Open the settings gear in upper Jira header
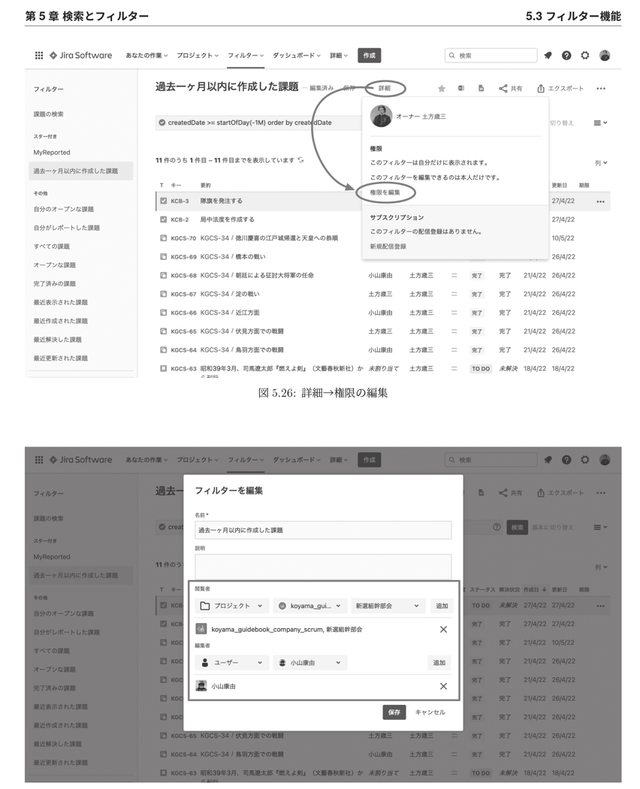Screen dimensions: 640x789 586,56
